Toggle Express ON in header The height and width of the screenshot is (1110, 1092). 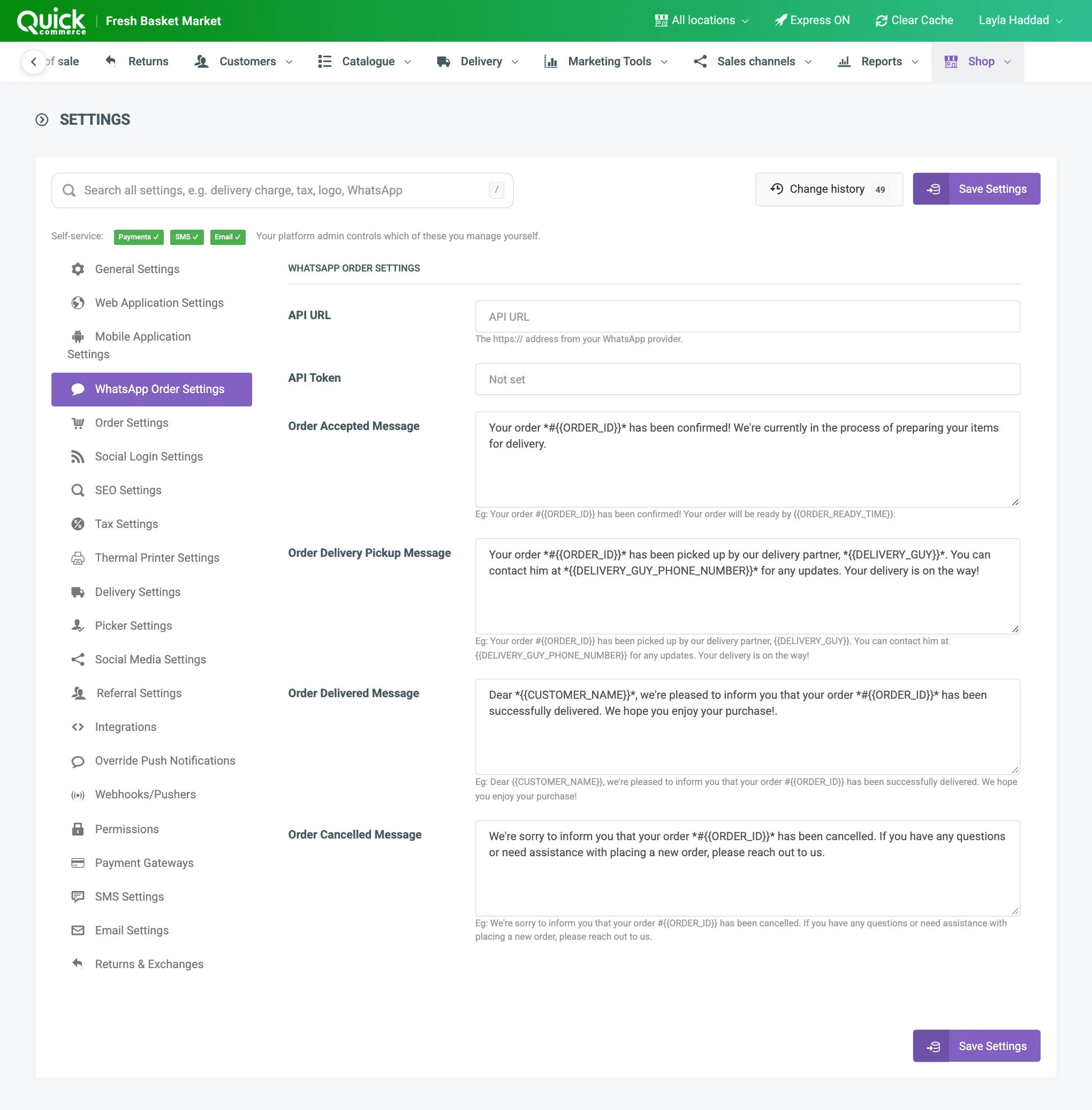(x=812, y=20)
